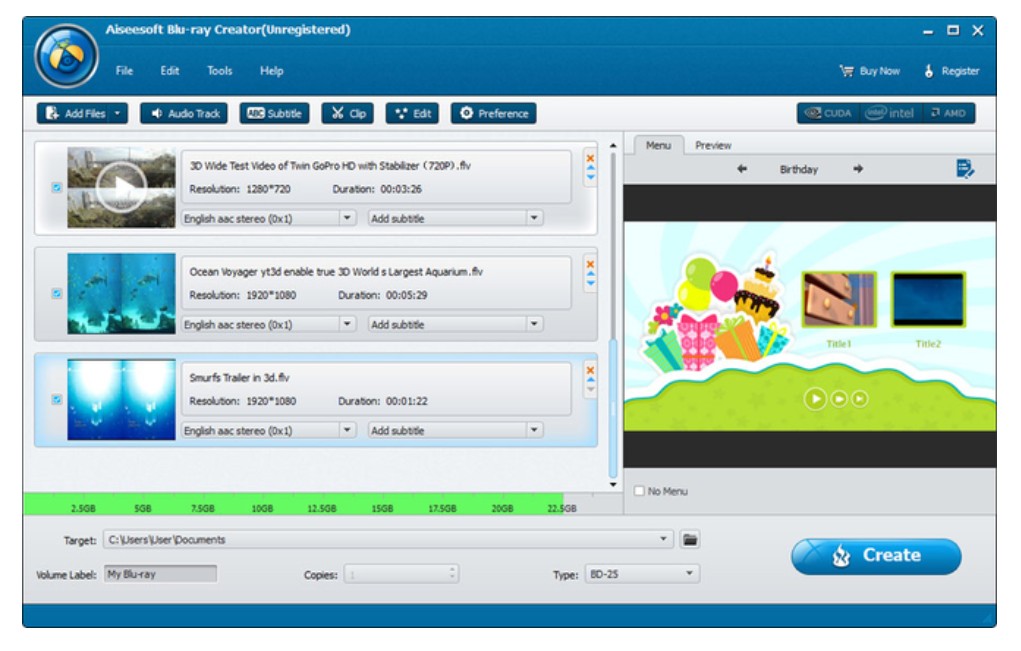Viewport: 1021px width, 651px height.
Task: Toggle Intel acceleration icon
Action: click(x=889, y=113)
